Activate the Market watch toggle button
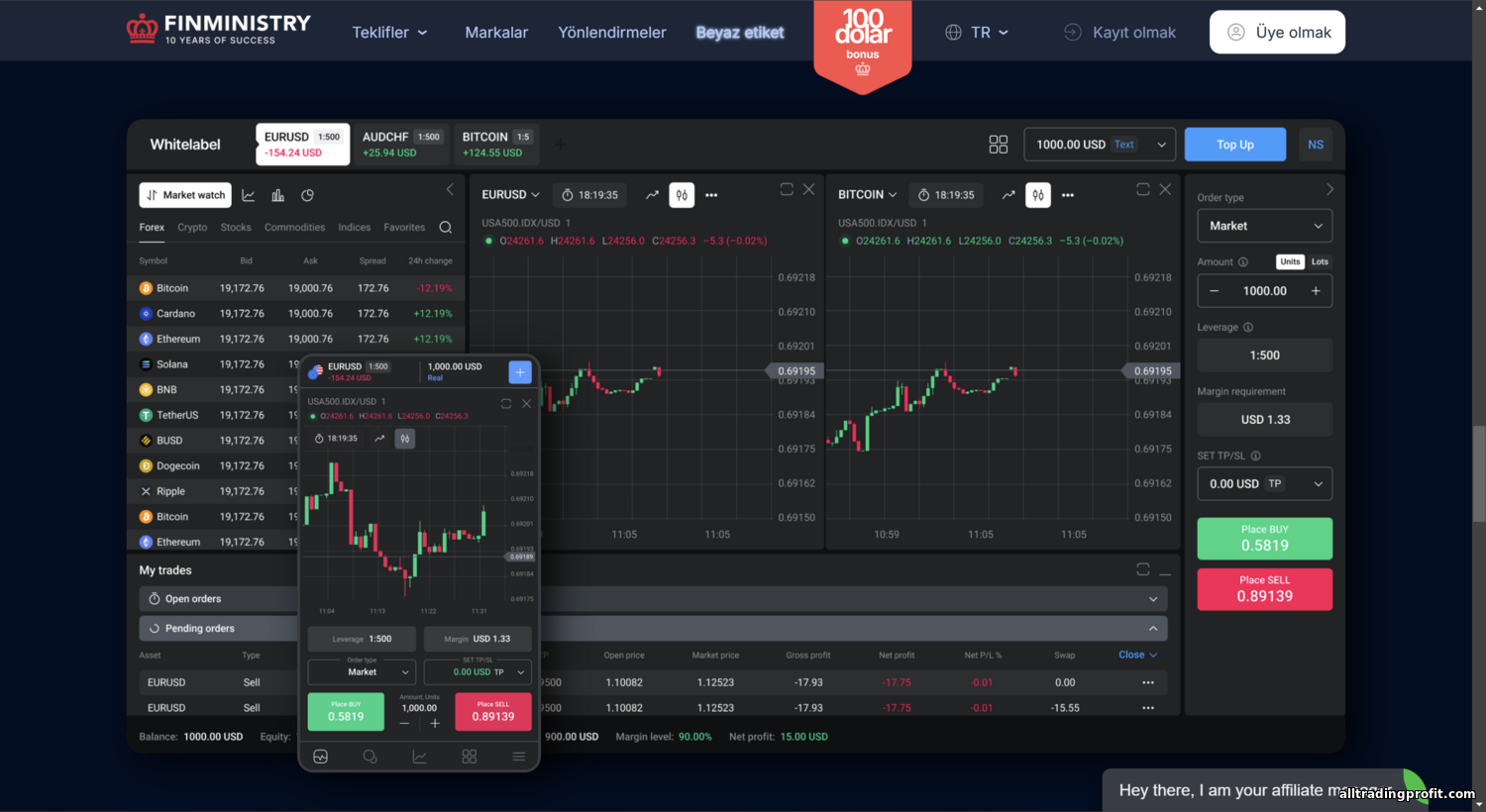1486x812 pixels. (185, 195)
